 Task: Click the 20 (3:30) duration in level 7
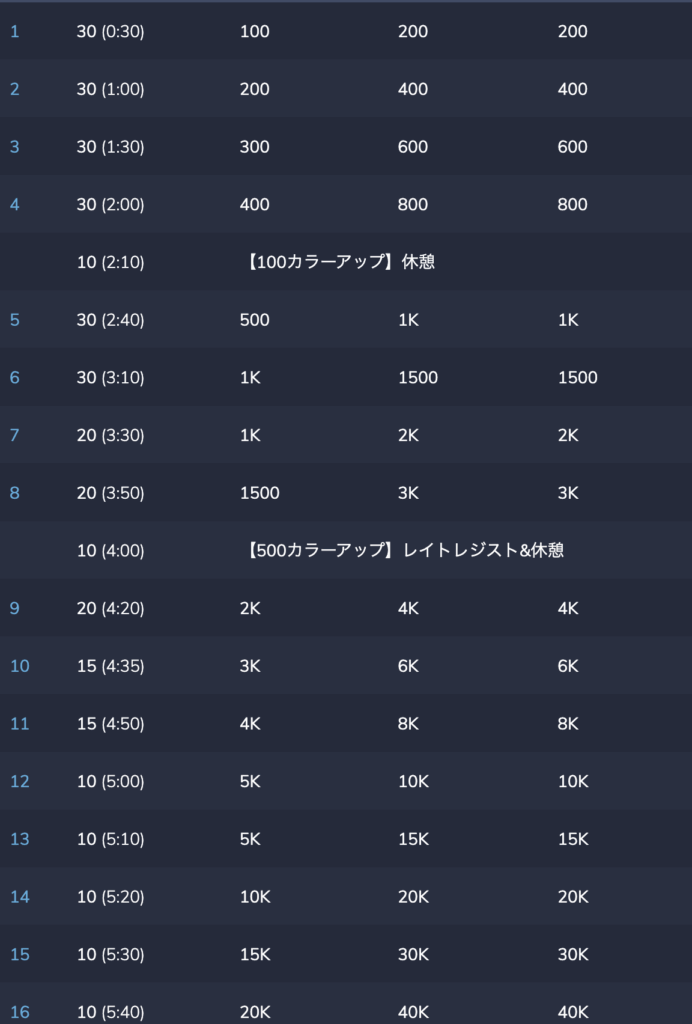click(x=110, y=435)
